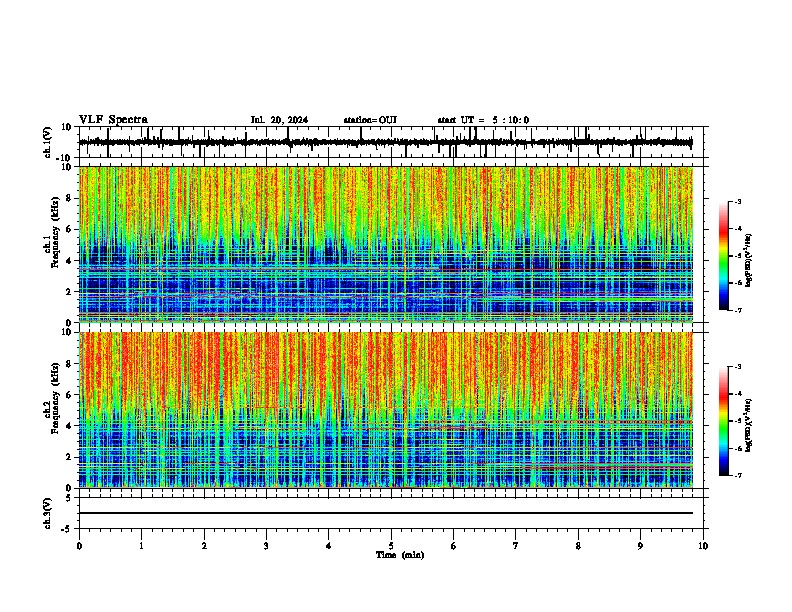The height and width of the screenshot is (612, 792).
Task: Click the "4" kHz tick on ch.2 frequency axis
Action: click(x=70, y=426)
